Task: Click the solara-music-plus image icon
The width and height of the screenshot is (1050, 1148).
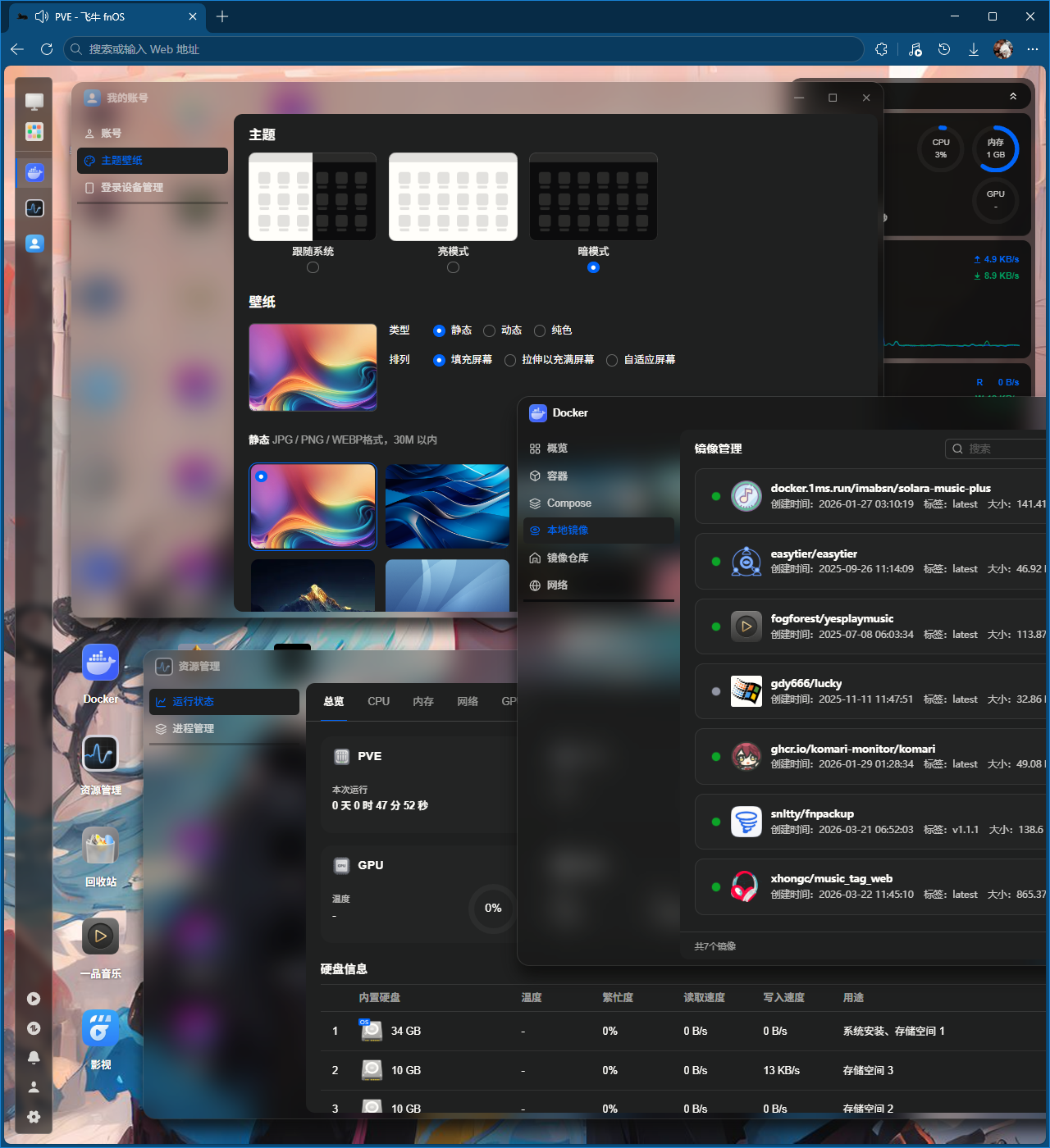Action: [x=746, y=496]
